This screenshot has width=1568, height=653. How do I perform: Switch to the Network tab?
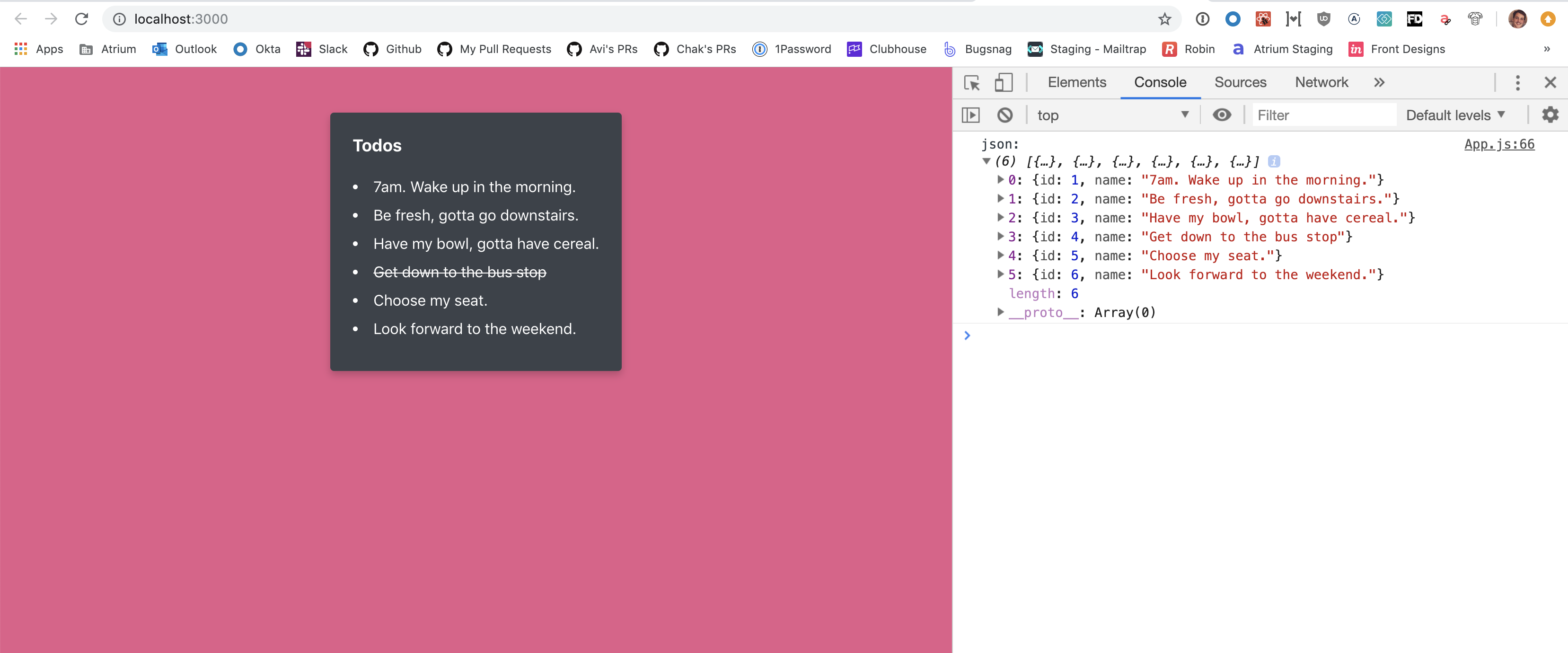1321,82
